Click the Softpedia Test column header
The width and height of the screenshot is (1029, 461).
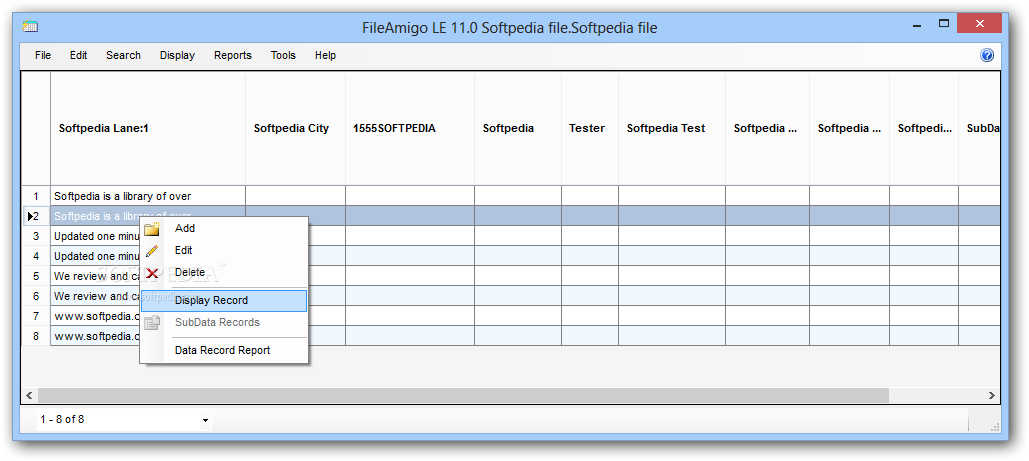pyautogui.click(x=671, y=129)
